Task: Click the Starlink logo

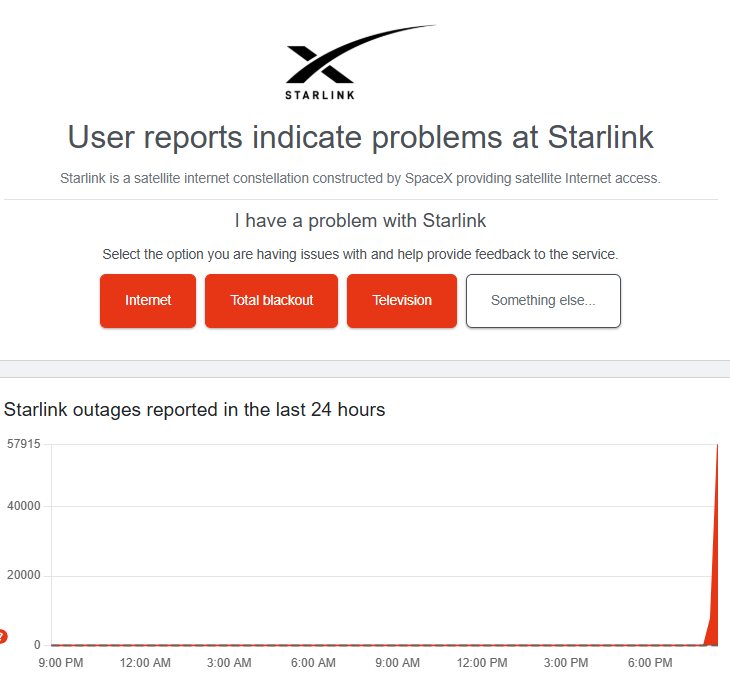Action: (361, 62)
